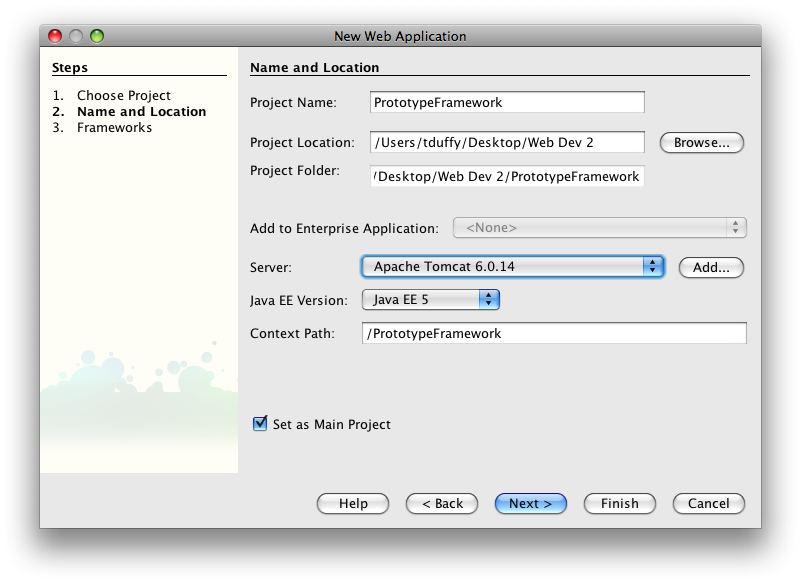
Task: Click the Project Folder field
Action: pos(507,176)
